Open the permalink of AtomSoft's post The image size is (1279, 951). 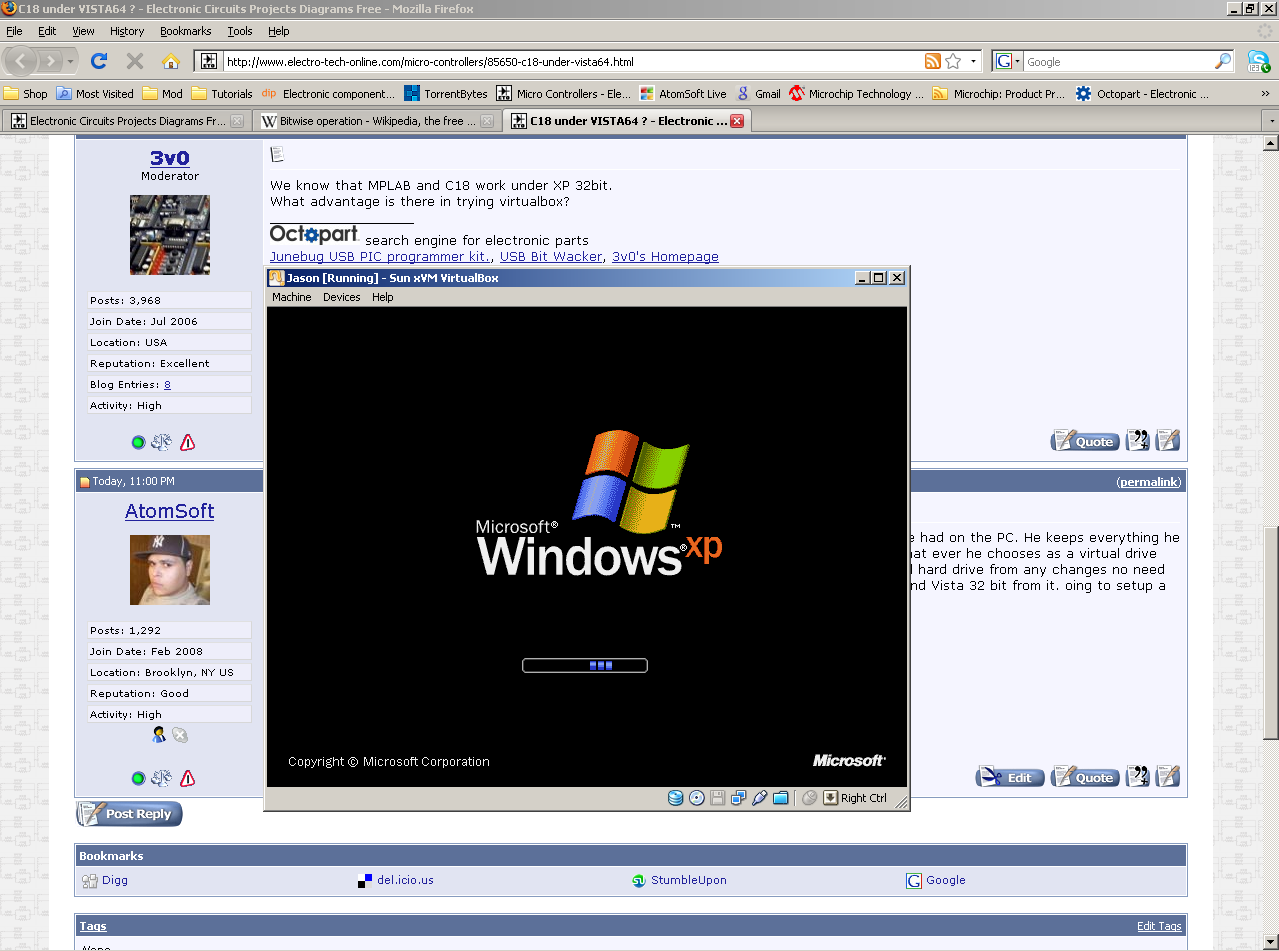pyautogui.click(x=1149, y=482)
